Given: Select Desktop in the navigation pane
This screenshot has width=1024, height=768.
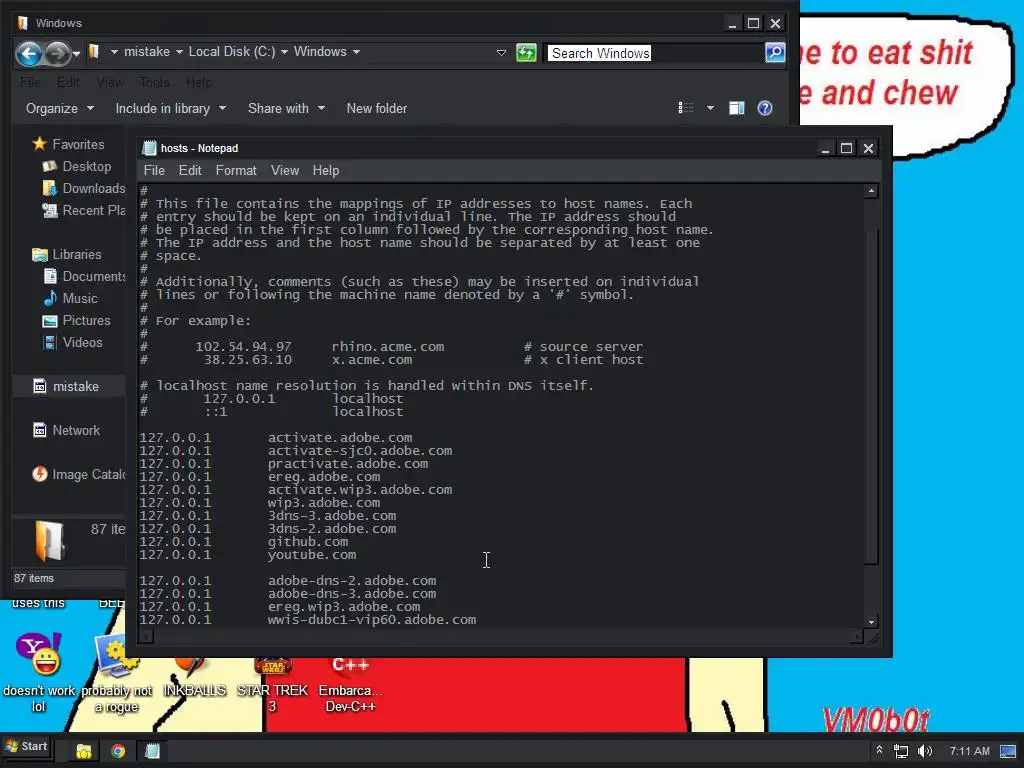Looking at the screenshot, I should pyautogui.click(x=76, y=167).
